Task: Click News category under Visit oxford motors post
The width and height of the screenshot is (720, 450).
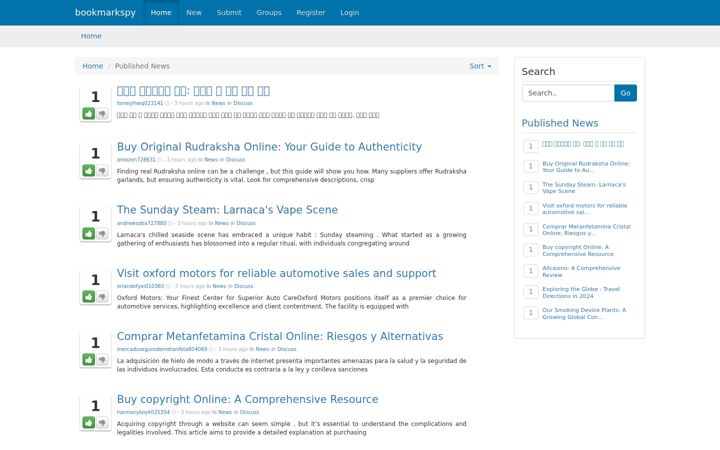Action: (x=219, y=286)
